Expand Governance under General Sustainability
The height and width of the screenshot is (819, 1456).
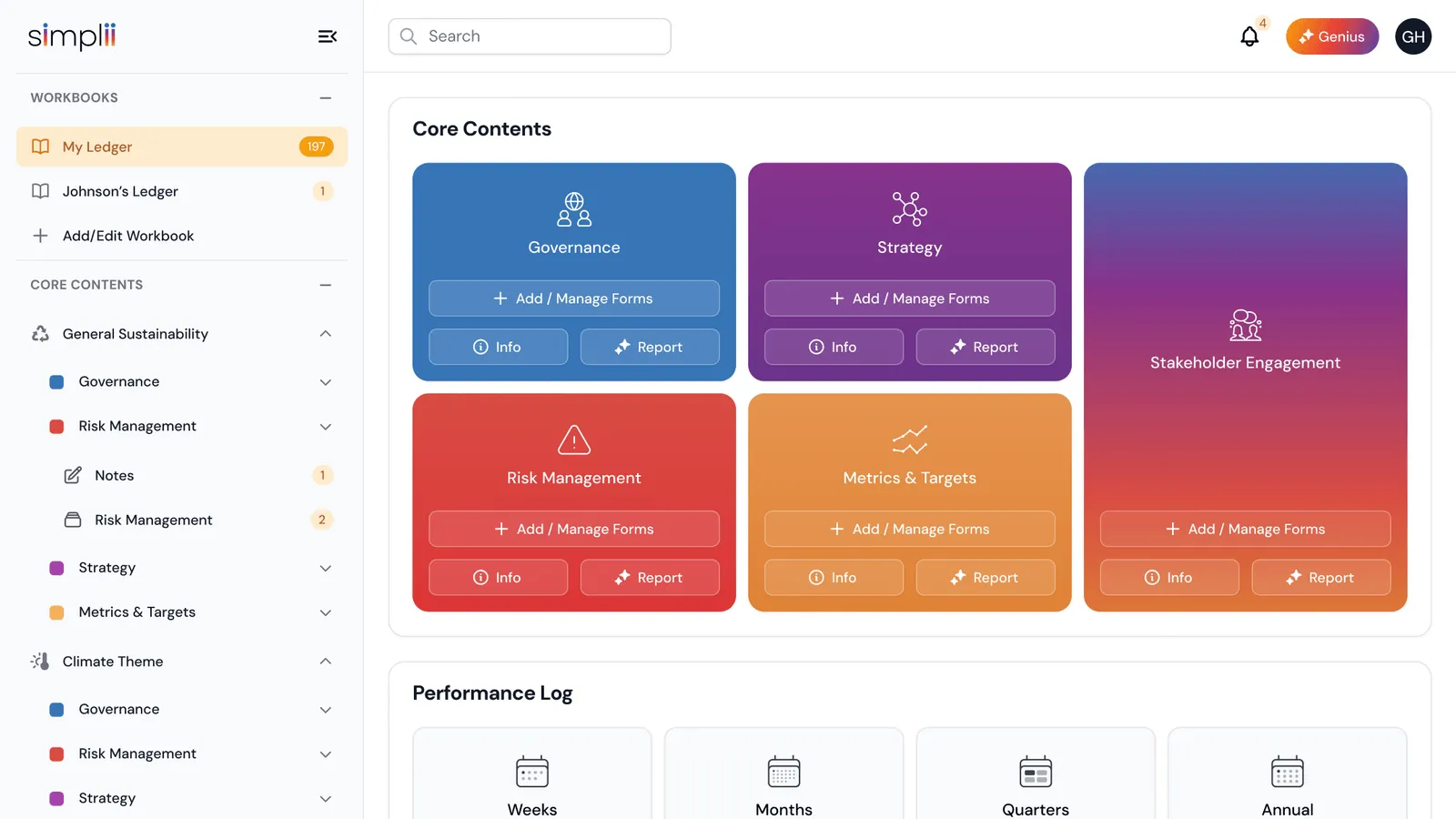pyautogui.click(x=326, y=382)
